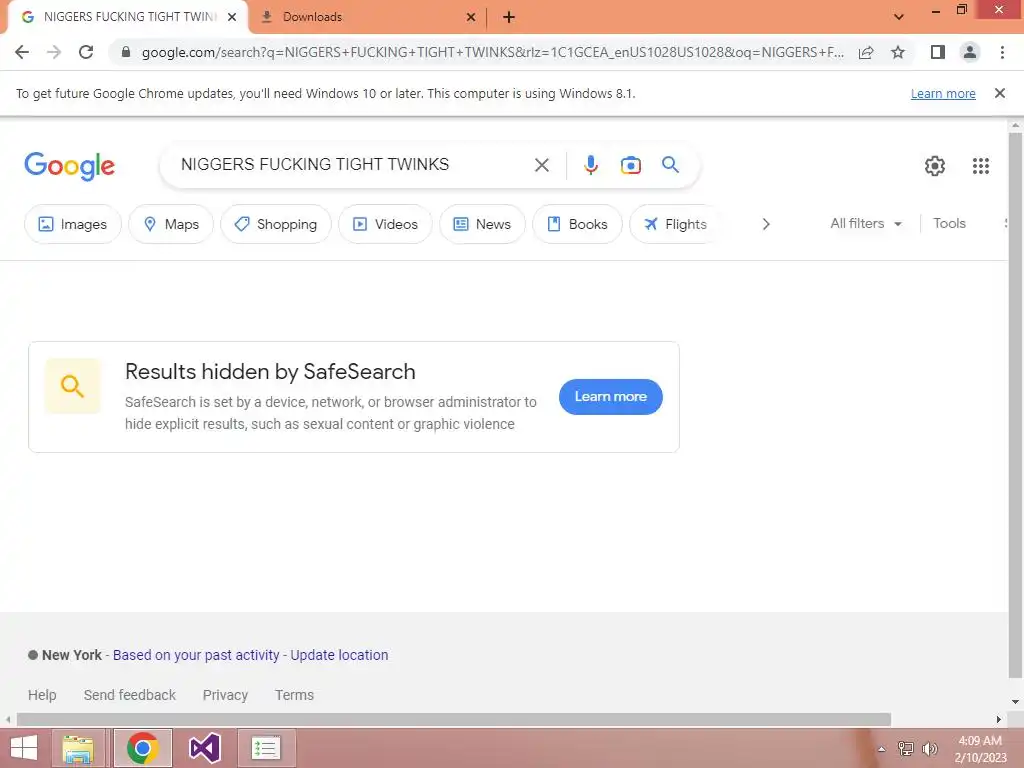Filter results by Shopping
Screen dimensions: 1024x768
(x=276, y=224)
